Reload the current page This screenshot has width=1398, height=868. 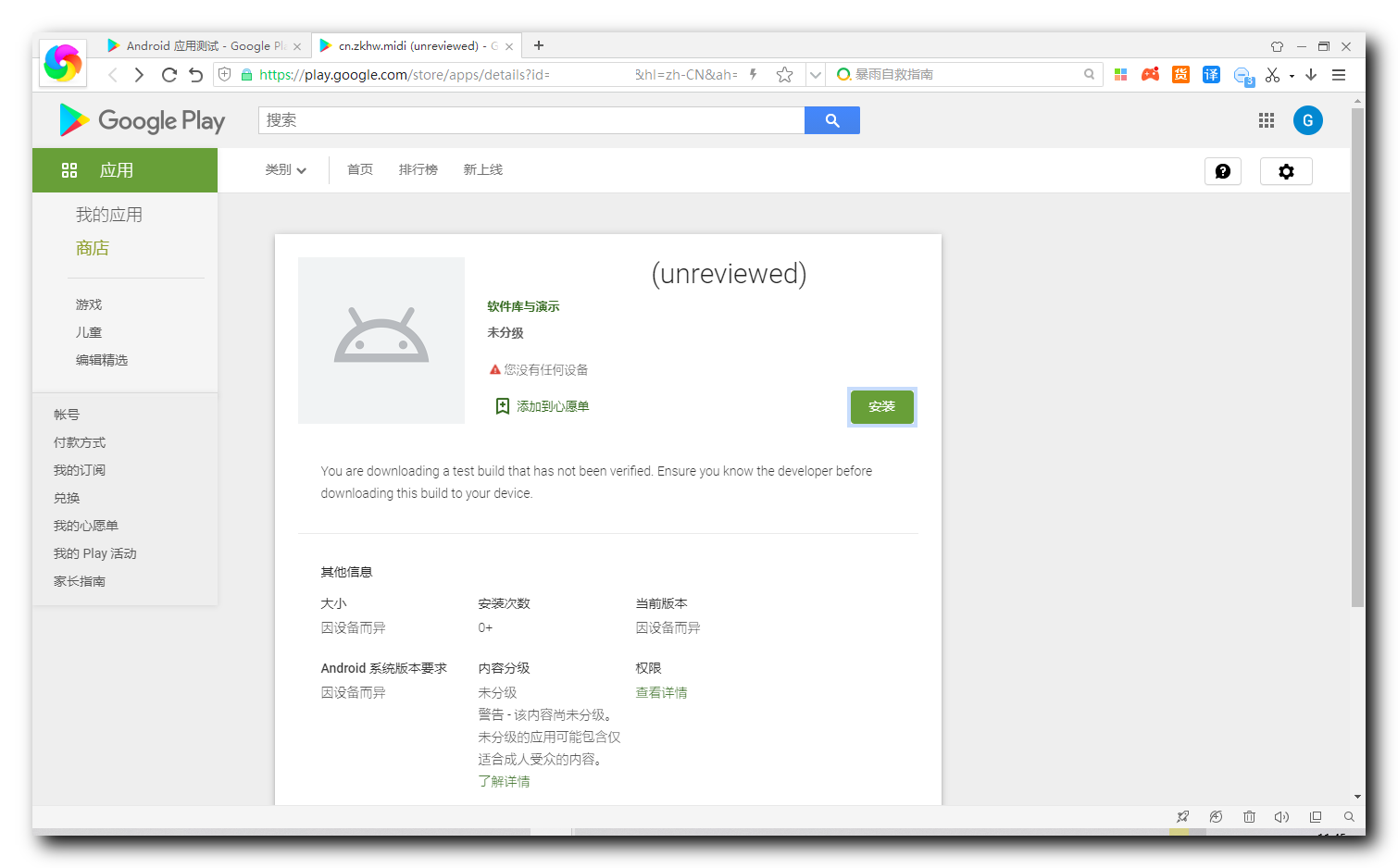[x=169, y=75]
